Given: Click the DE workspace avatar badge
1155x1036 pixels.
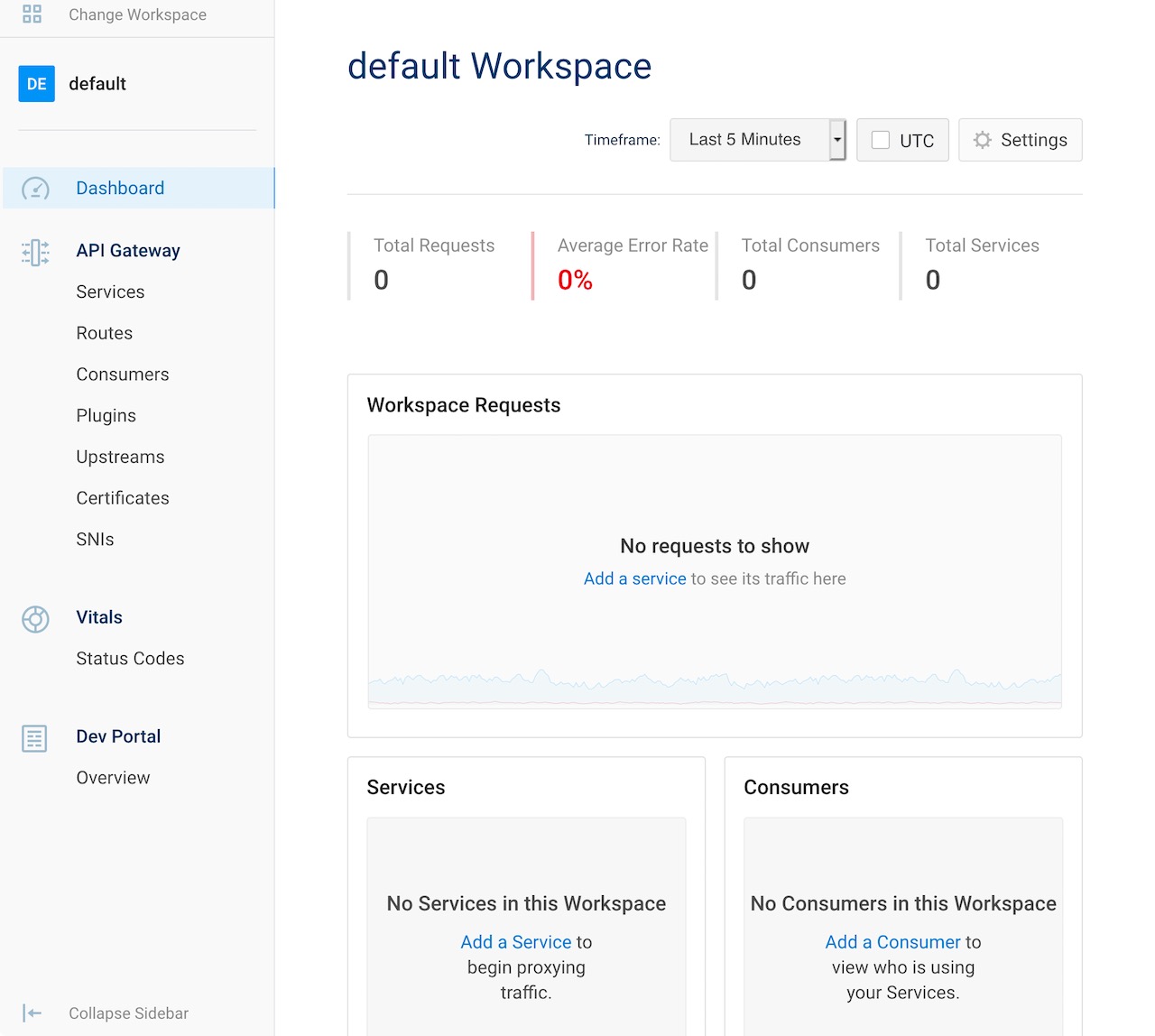Looking at the screenshot, I should point(37,84).
